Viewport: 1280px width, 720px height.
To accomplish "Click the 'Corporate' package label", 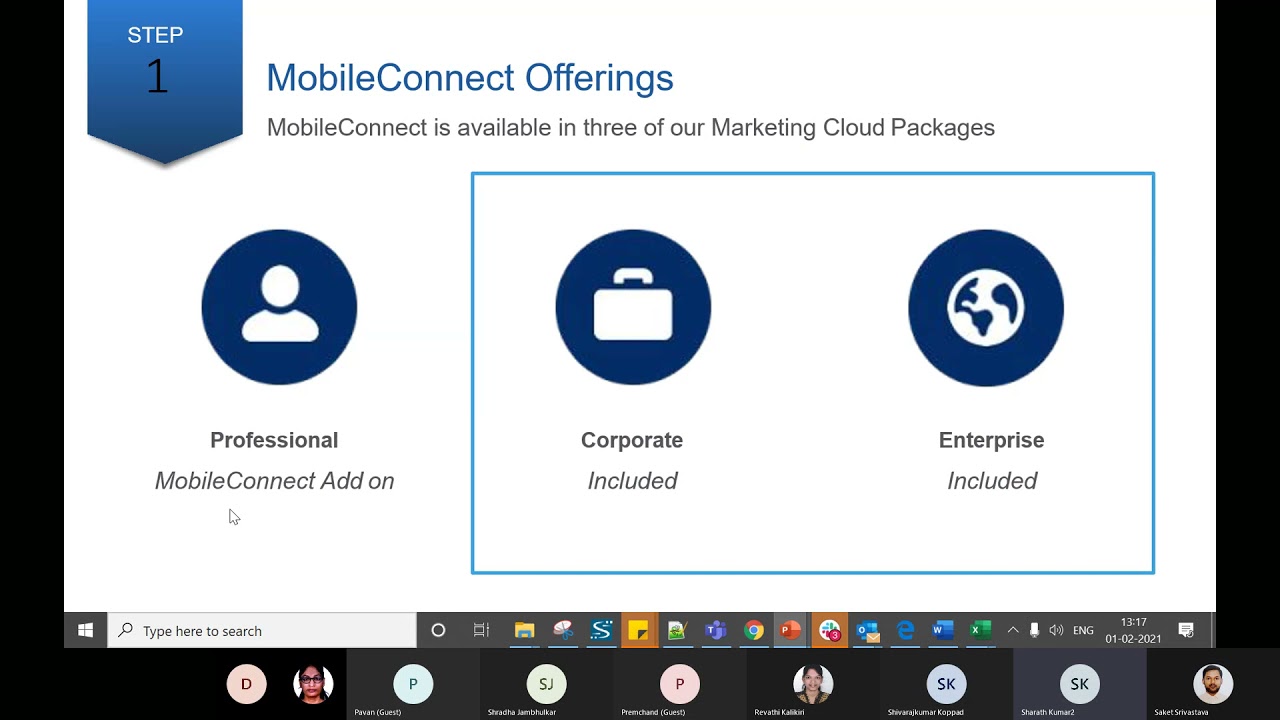I will 632,440.
